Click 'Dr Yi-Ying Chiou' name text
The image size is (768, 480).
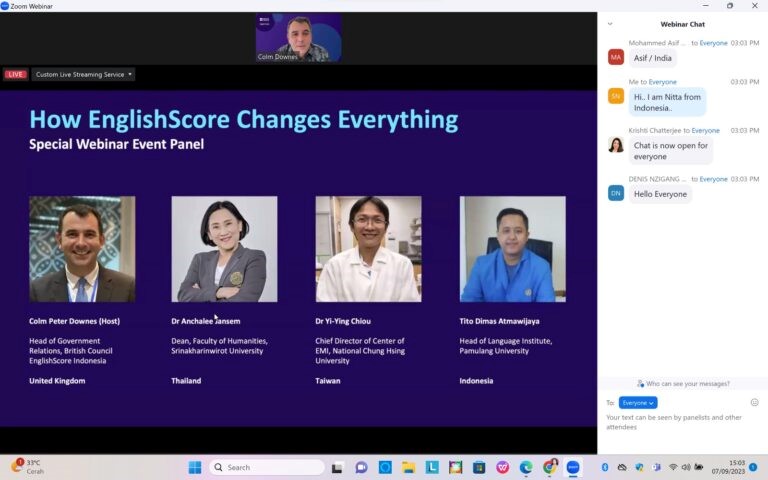tap(343, 321)
